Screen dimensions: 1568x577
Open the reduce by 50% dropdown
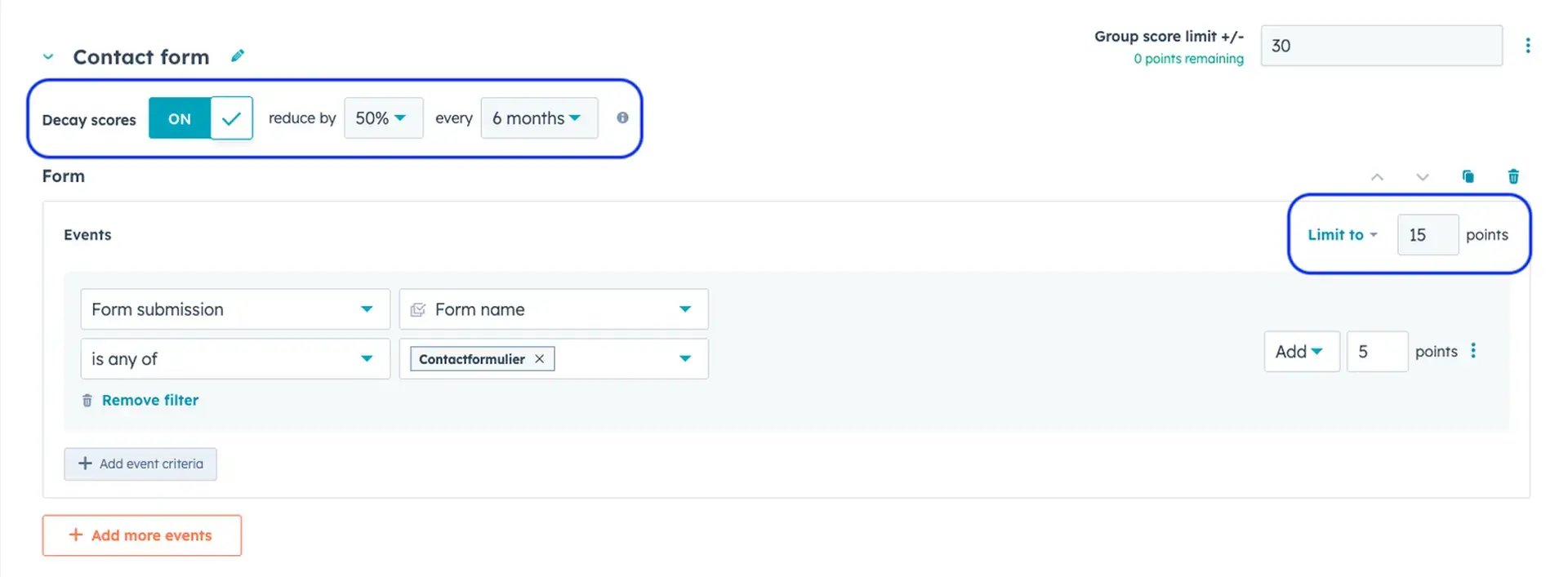click(383, 118)
